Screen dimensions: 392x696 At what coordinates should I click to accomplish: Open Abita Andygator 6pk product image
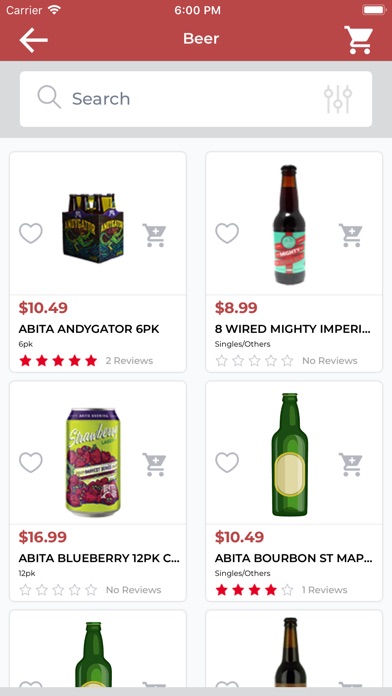coord(93,228)
